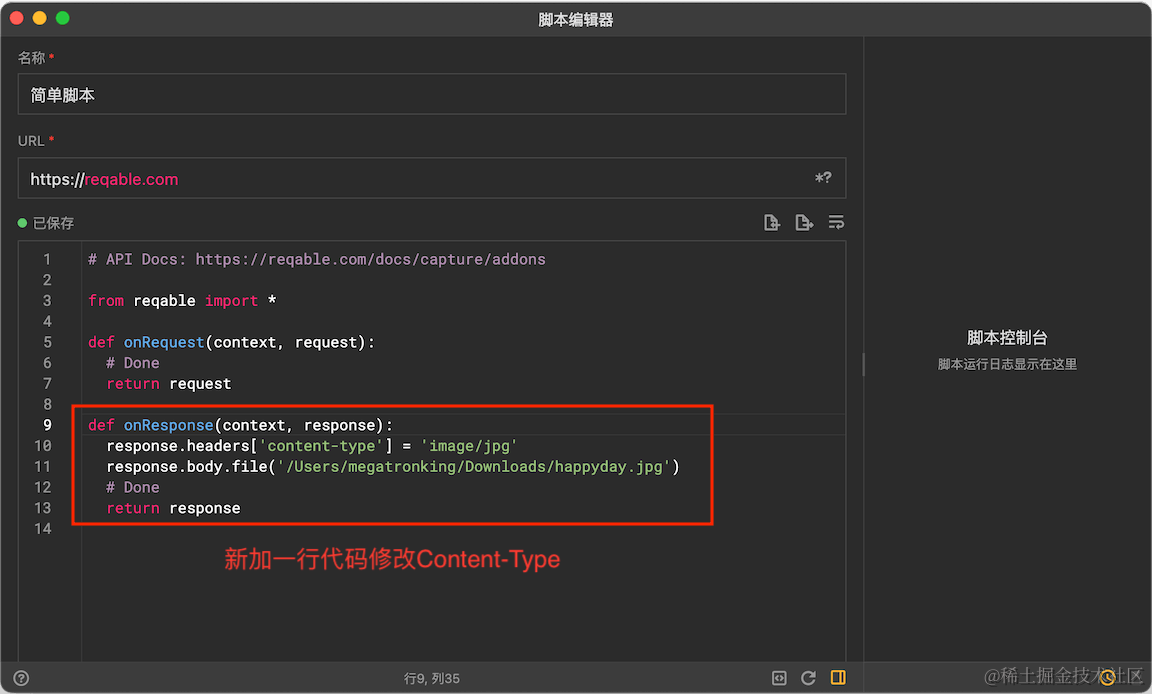
Task: Click the wildcard *? helper in URL field
Action: [x=823, y=178]
